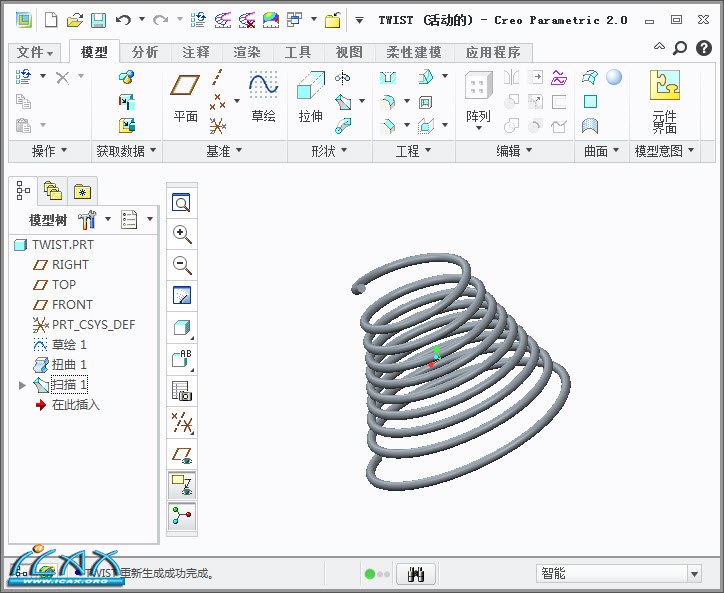Click the Save disk icon
Viewport: 724px width, 593px height.
coord(98,20)
